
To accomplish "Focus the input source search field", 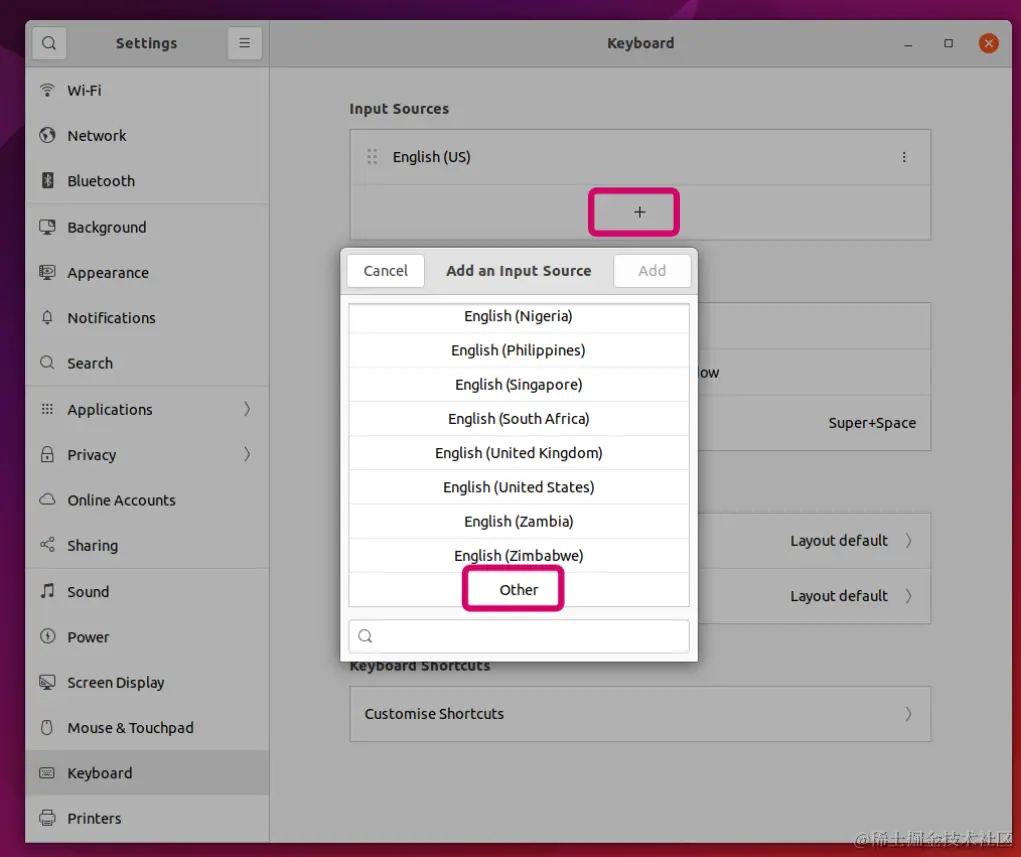I will [x=519, y=636].
